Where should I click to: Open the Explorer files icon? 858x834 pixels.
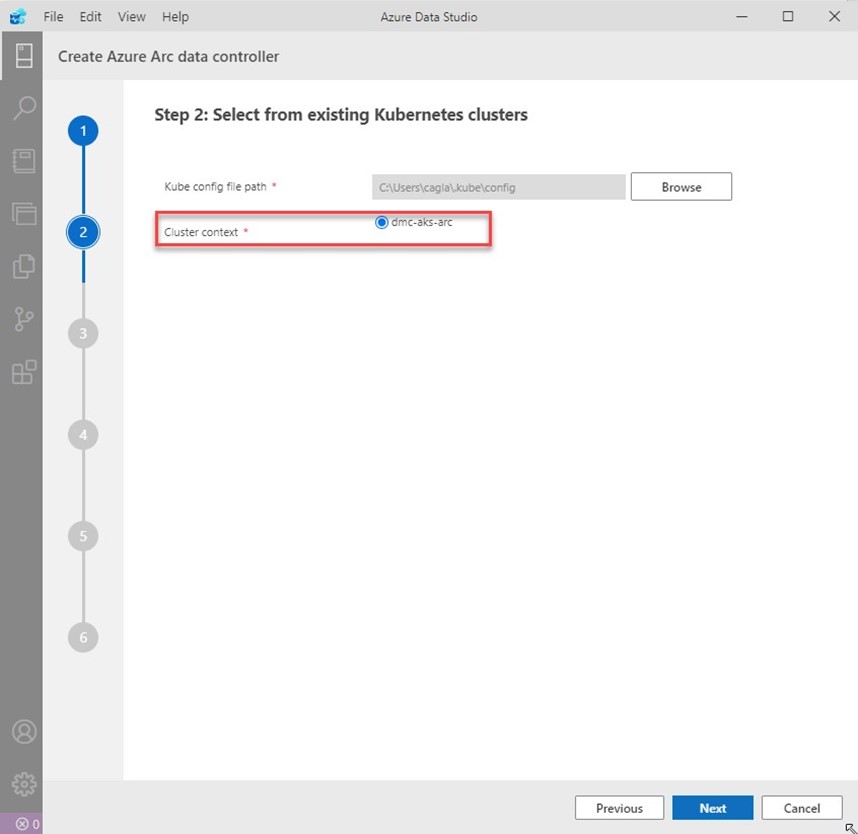[x=23, y=266]
